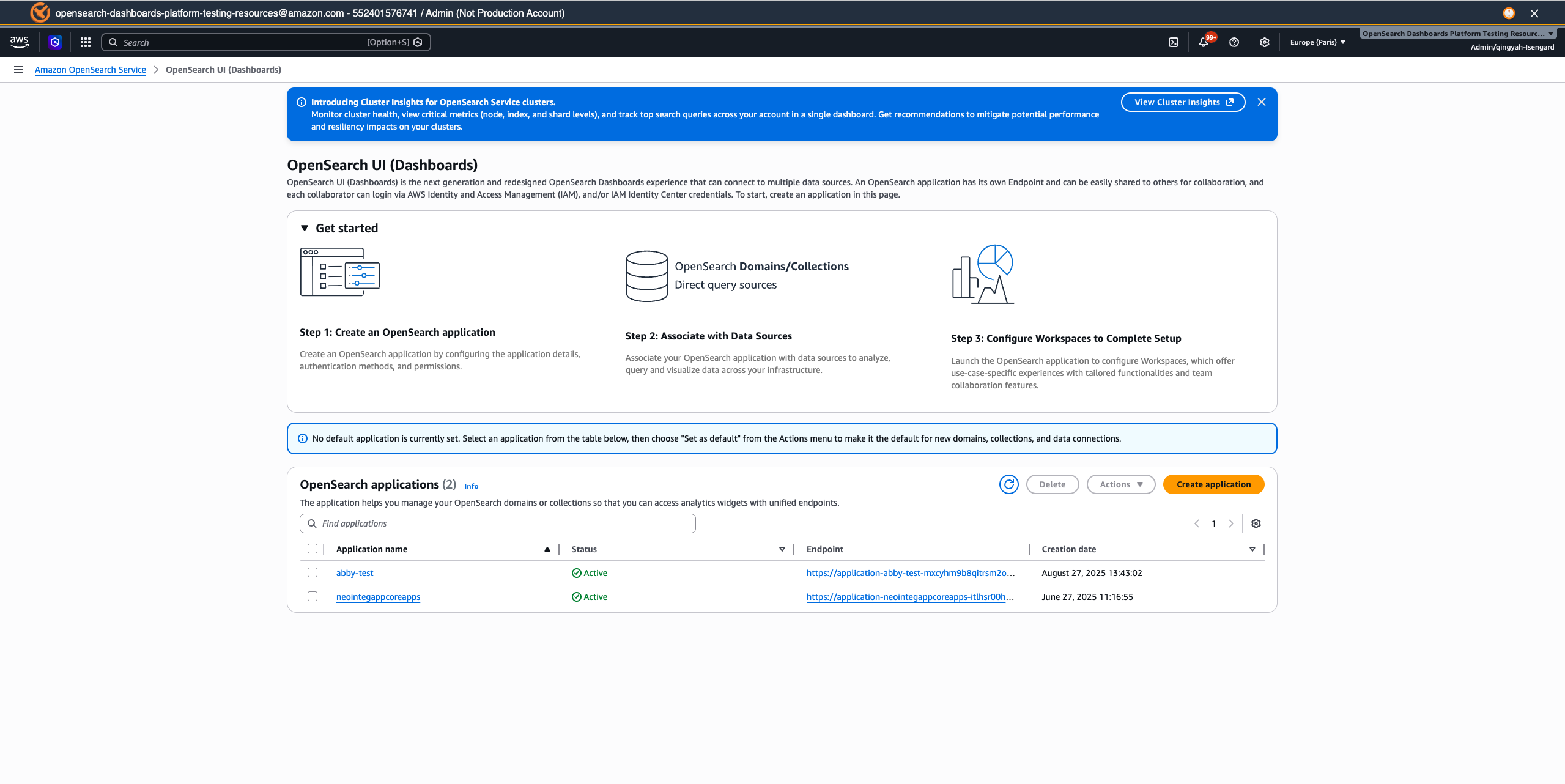Dismiss the Cluster Insights banner
The height and width of the screenshot is (784, 1565).
tap(1262, 102)
